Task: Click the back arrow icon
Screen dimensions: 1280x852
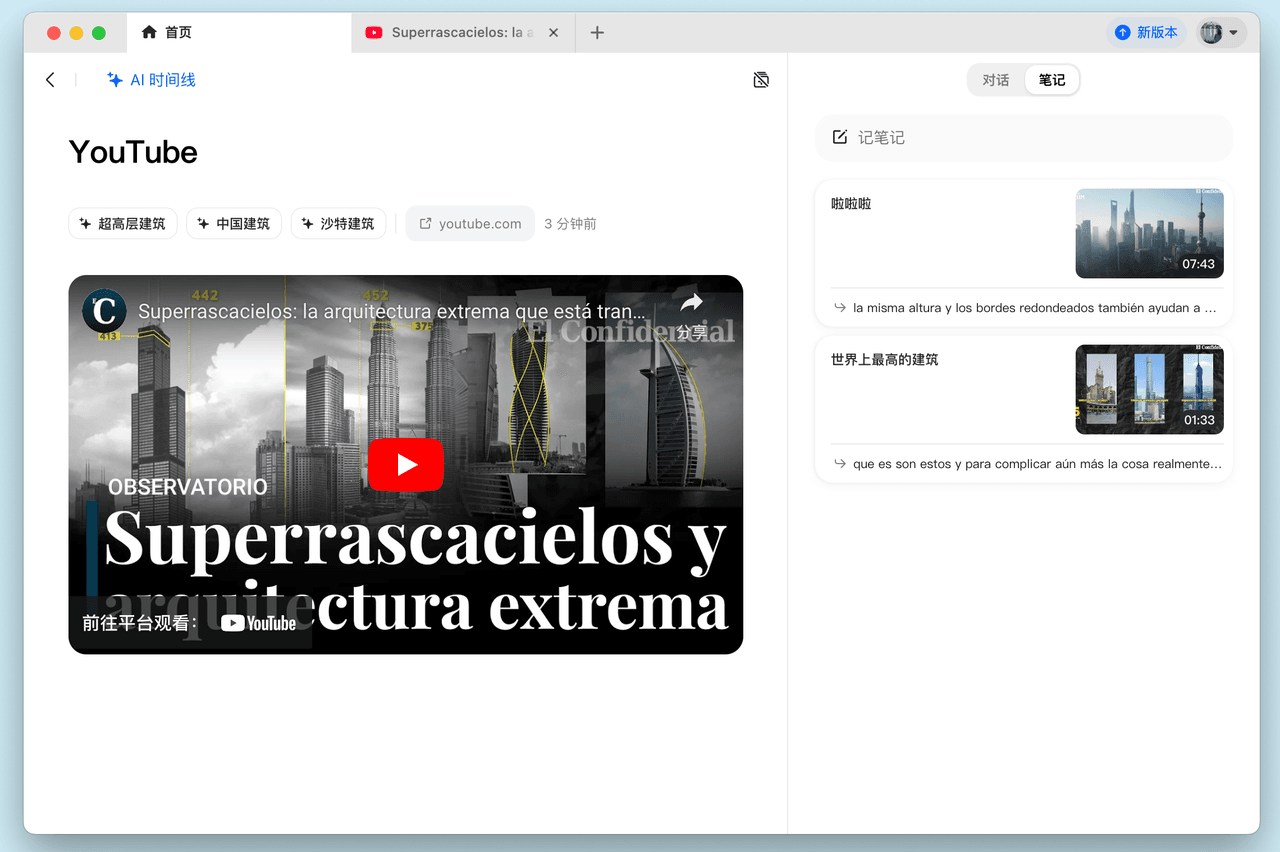Action: (x=50, y=80)
